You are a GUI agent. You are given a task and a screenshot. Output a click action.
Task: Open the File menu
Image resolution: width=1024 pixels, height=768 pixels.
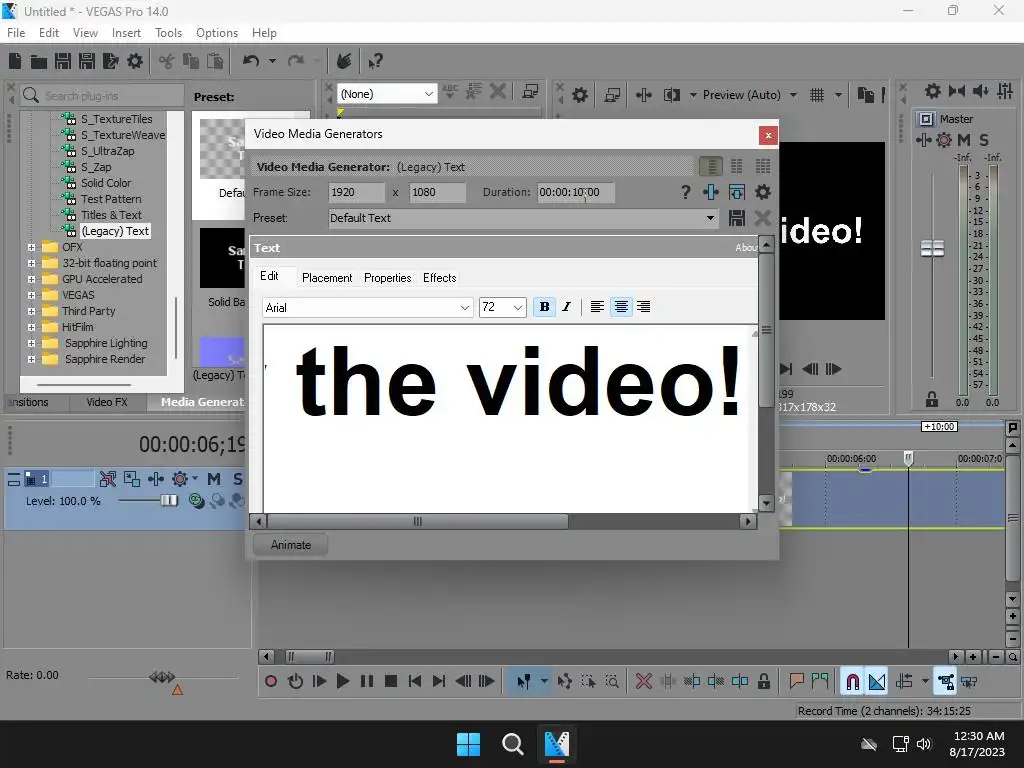click(x=16, y=33)
